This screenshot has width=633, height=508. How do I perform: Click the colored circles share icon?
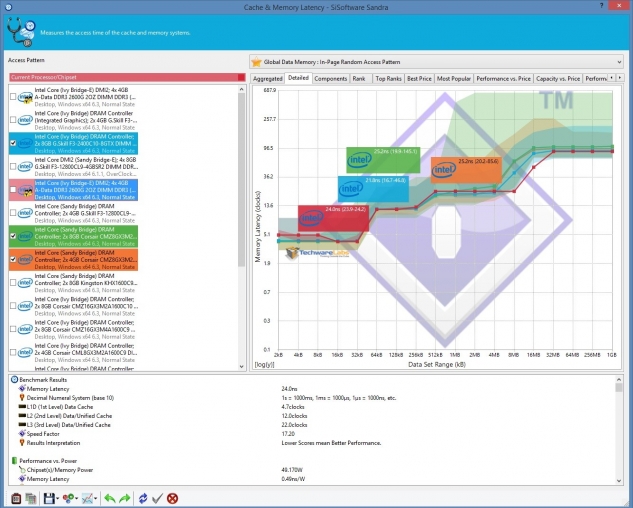[x=68, y=498]
